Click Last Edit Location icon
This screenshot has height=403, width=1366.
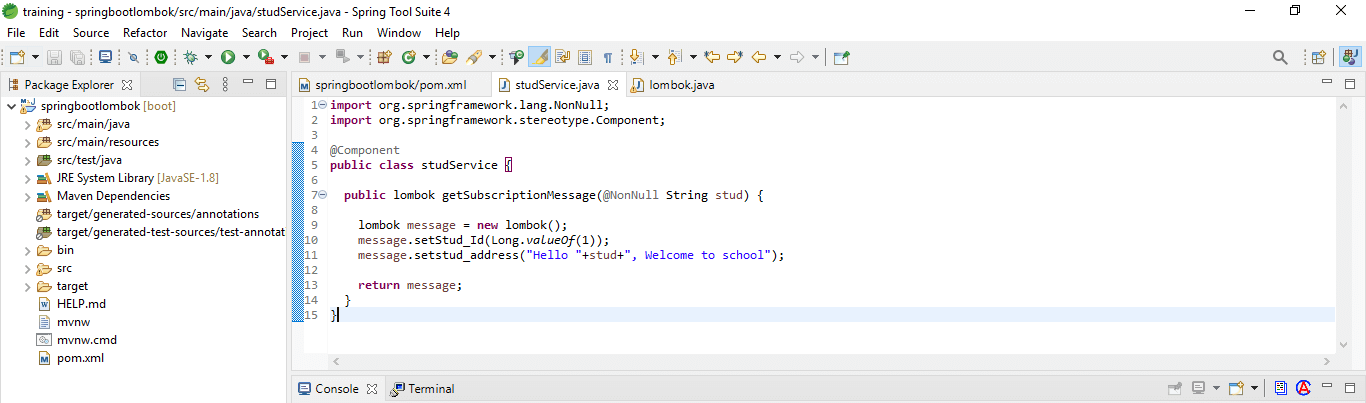[712, 57]
